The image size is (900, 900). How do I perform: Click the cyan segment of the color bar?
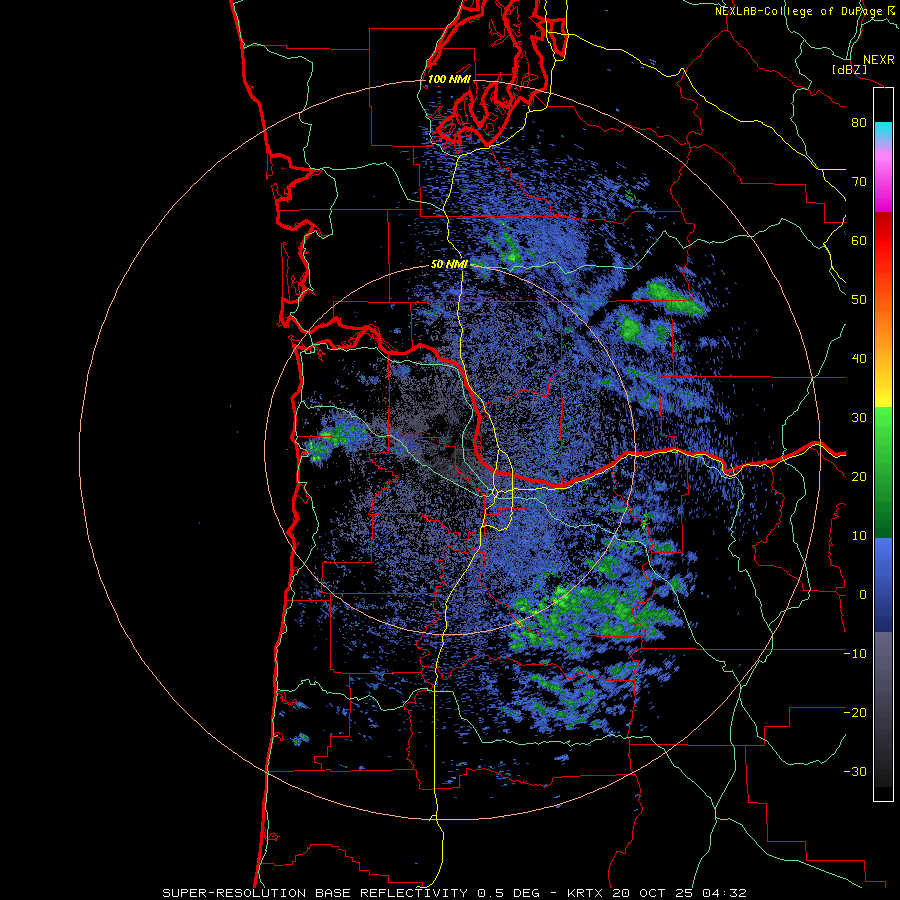(883, 132)
